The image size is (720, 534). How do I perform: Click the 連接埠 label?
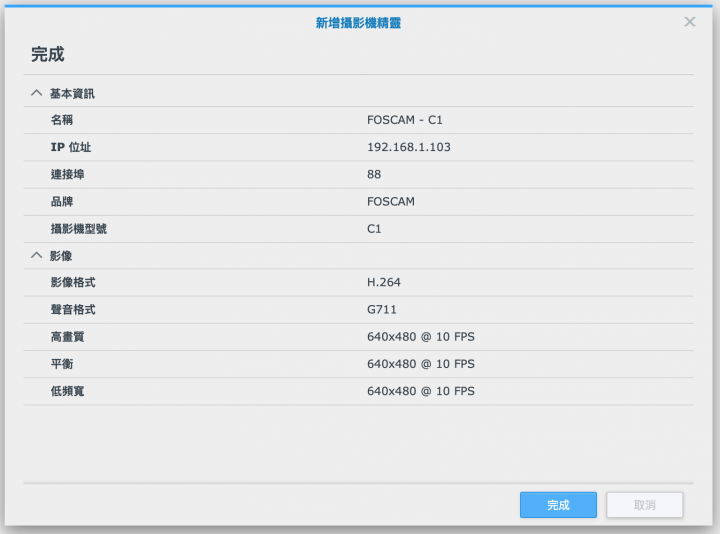[68, 174]
